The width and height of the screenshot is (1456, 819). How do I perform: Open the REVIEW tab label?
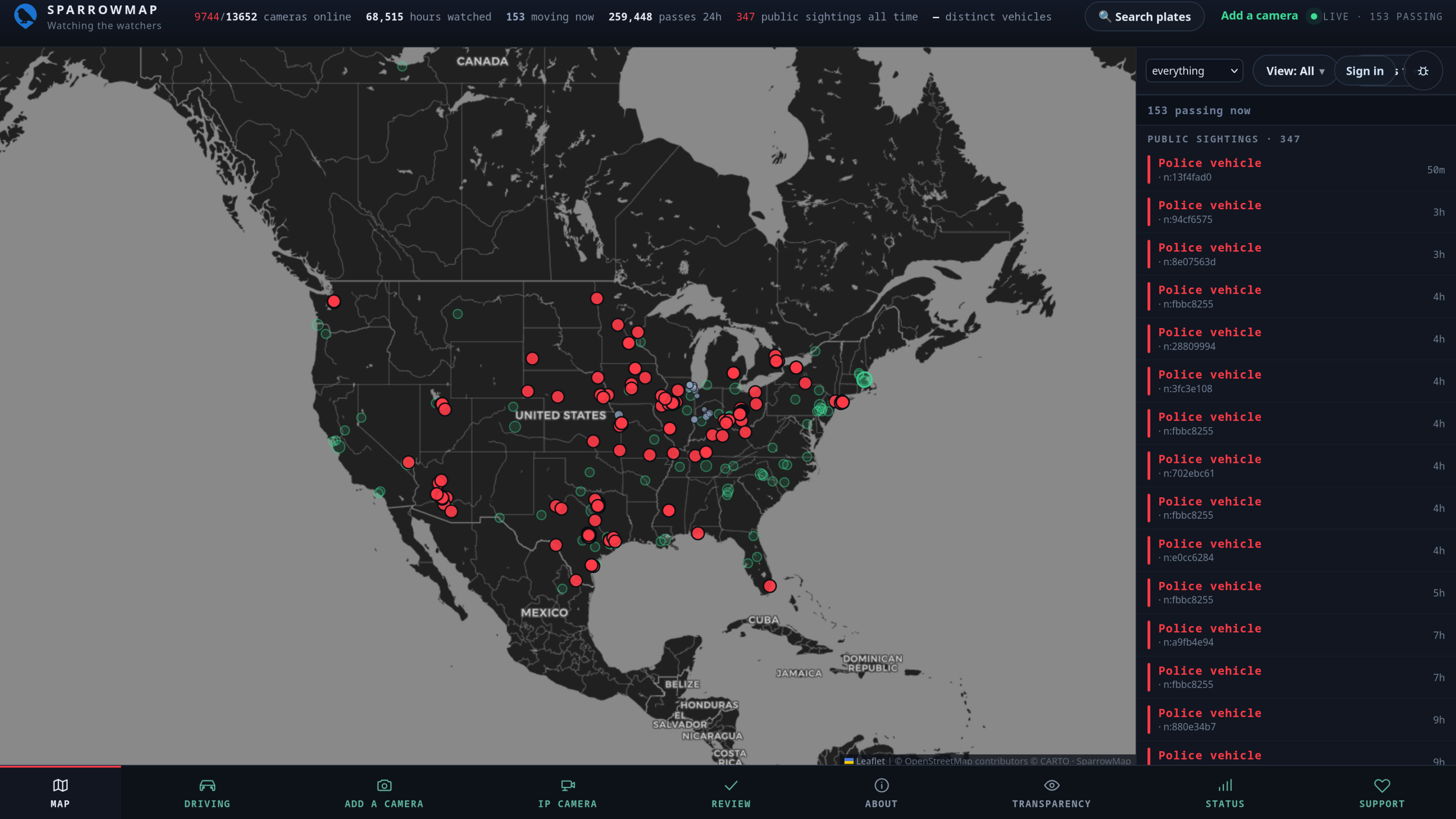[731, 804]
